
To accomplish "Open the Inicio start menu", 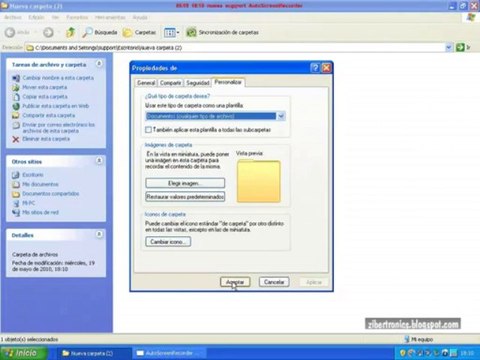I will (23, 353).
